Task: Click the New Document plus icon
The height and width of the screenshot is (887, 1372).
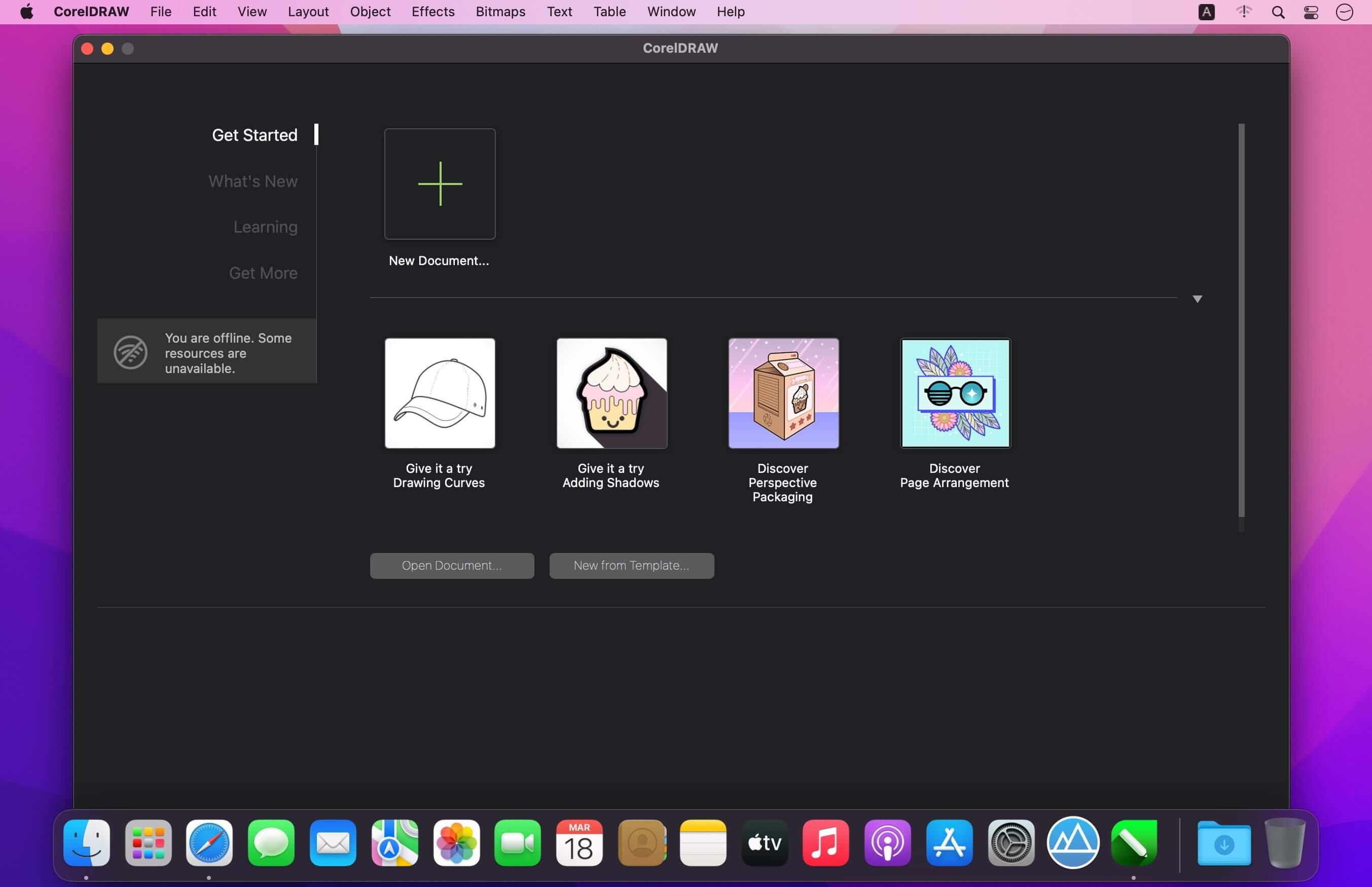Action: click(x=440, y=183)
